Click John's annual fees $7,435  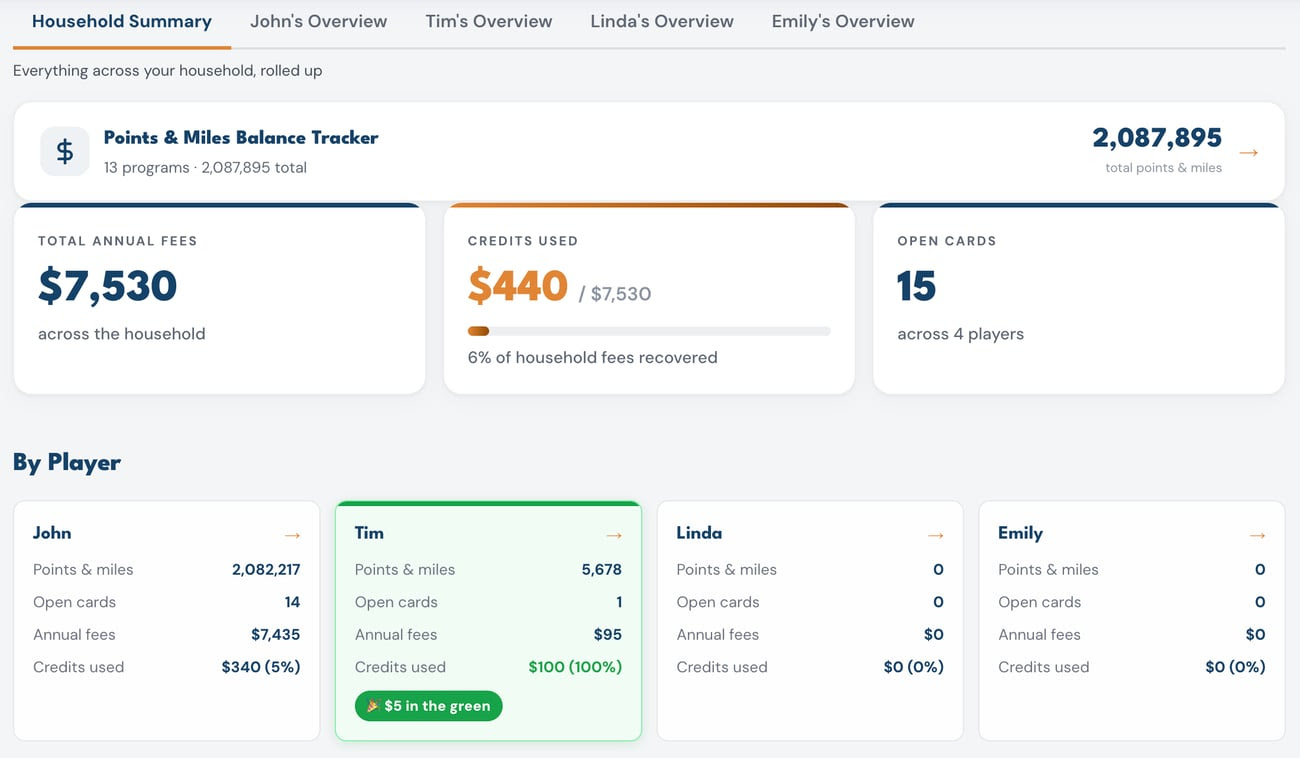(275, 635)
